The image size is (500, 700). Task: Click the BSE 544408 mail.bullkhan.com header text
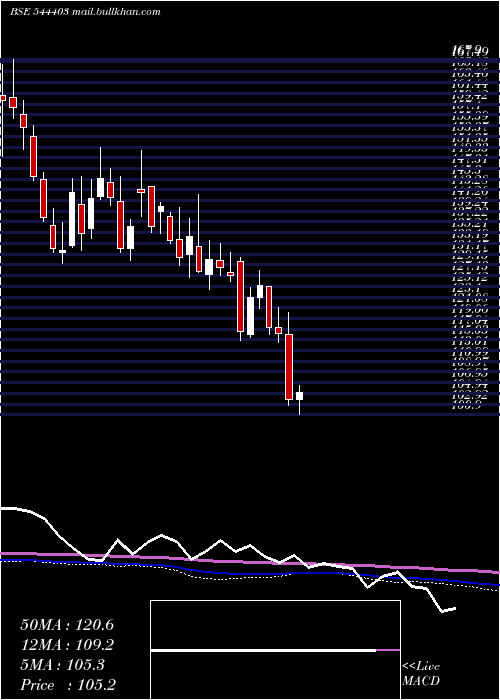pyautogui.click(x=85, y=12)
